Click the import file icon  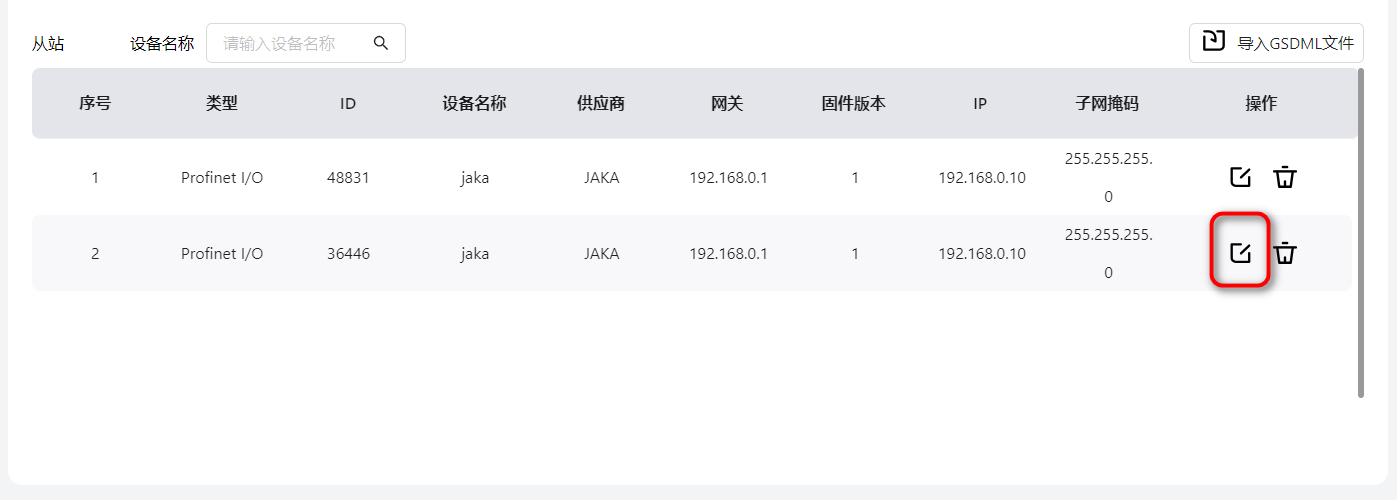click(1213, 42)
